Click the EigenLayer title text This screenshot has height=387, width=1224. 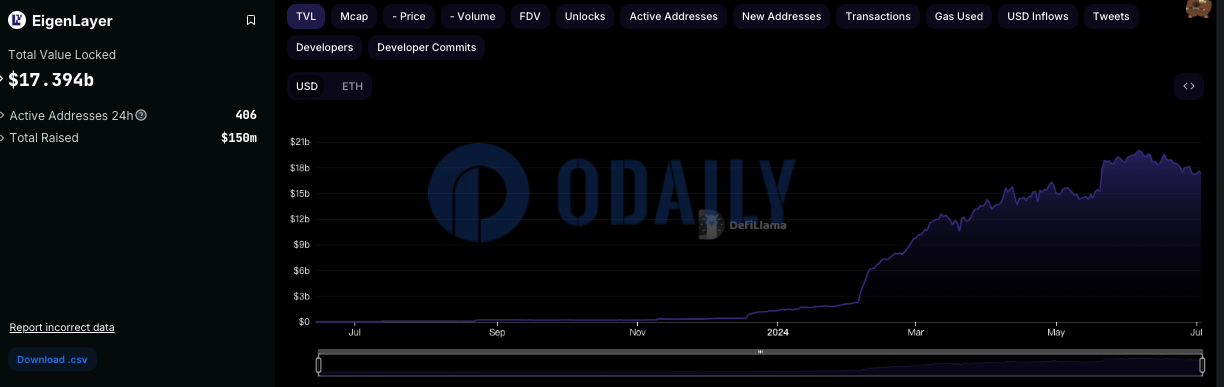72,21
